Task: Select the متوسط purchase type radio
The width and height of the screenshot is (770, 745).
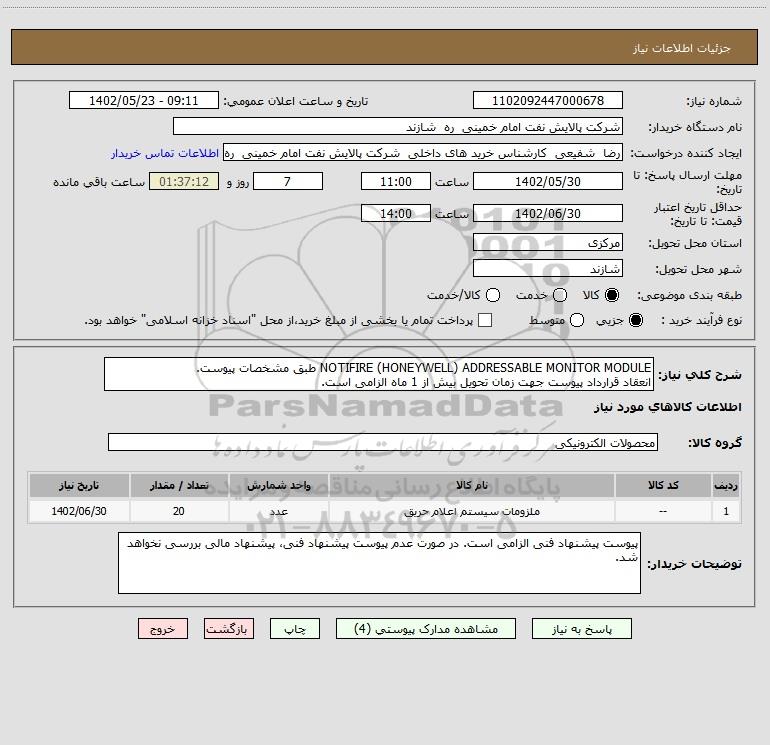Action: tap(577, 321)
